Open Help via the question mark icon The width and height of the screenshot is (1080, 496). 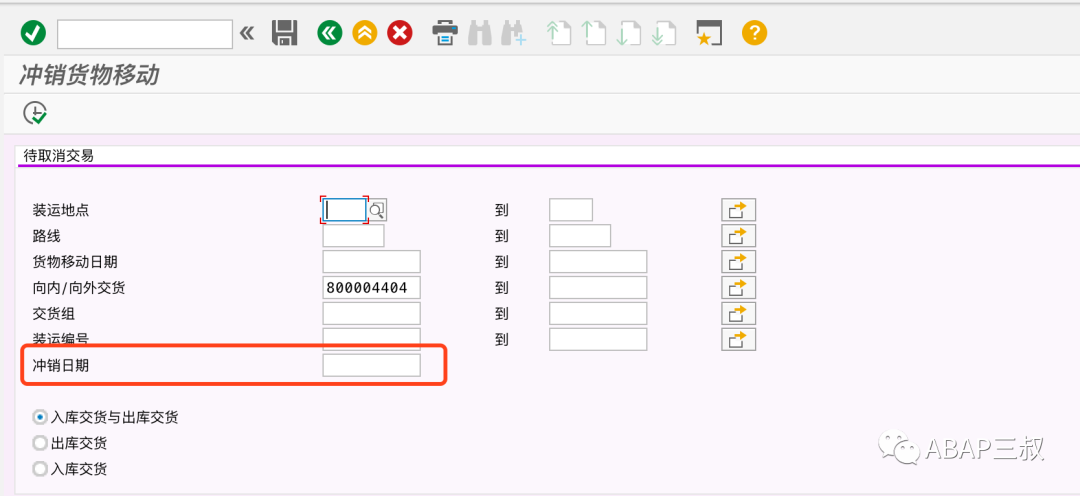[x=754, y=33]
